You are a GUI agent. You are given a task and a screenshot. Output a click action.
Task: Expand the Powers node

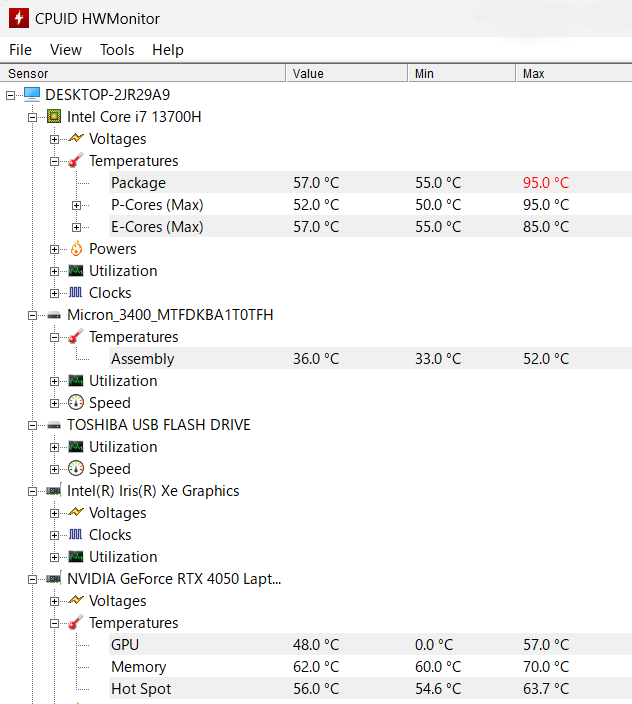[x=54, y=249]
